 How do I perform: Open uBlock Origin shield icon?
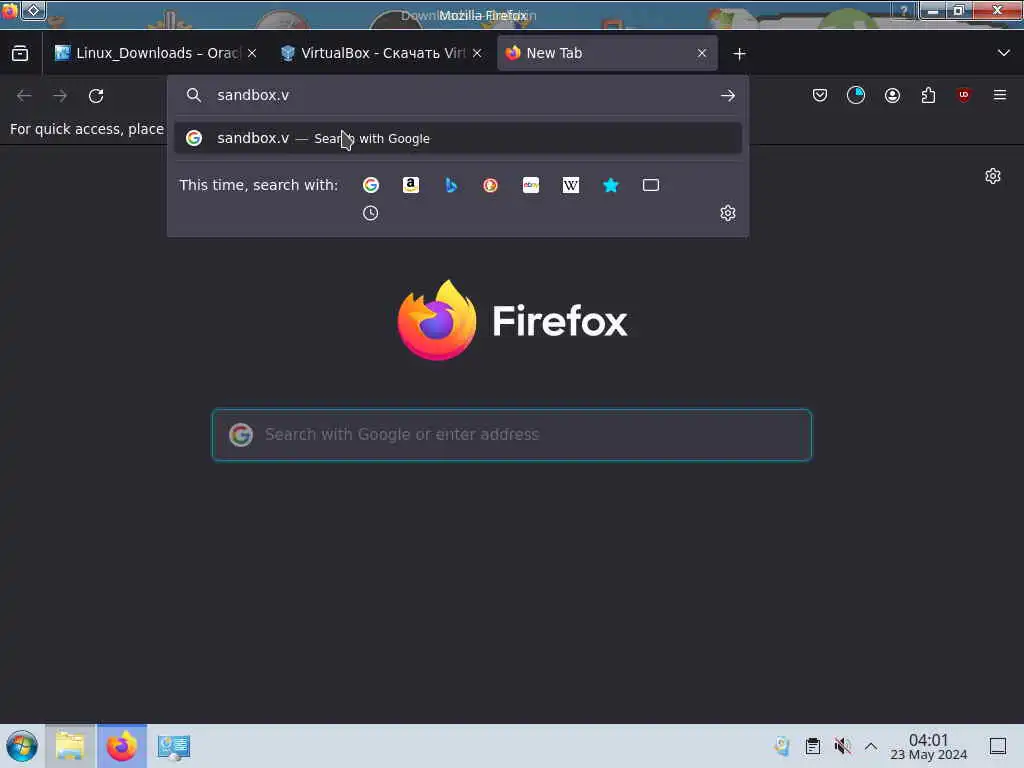tap(964, 95)
